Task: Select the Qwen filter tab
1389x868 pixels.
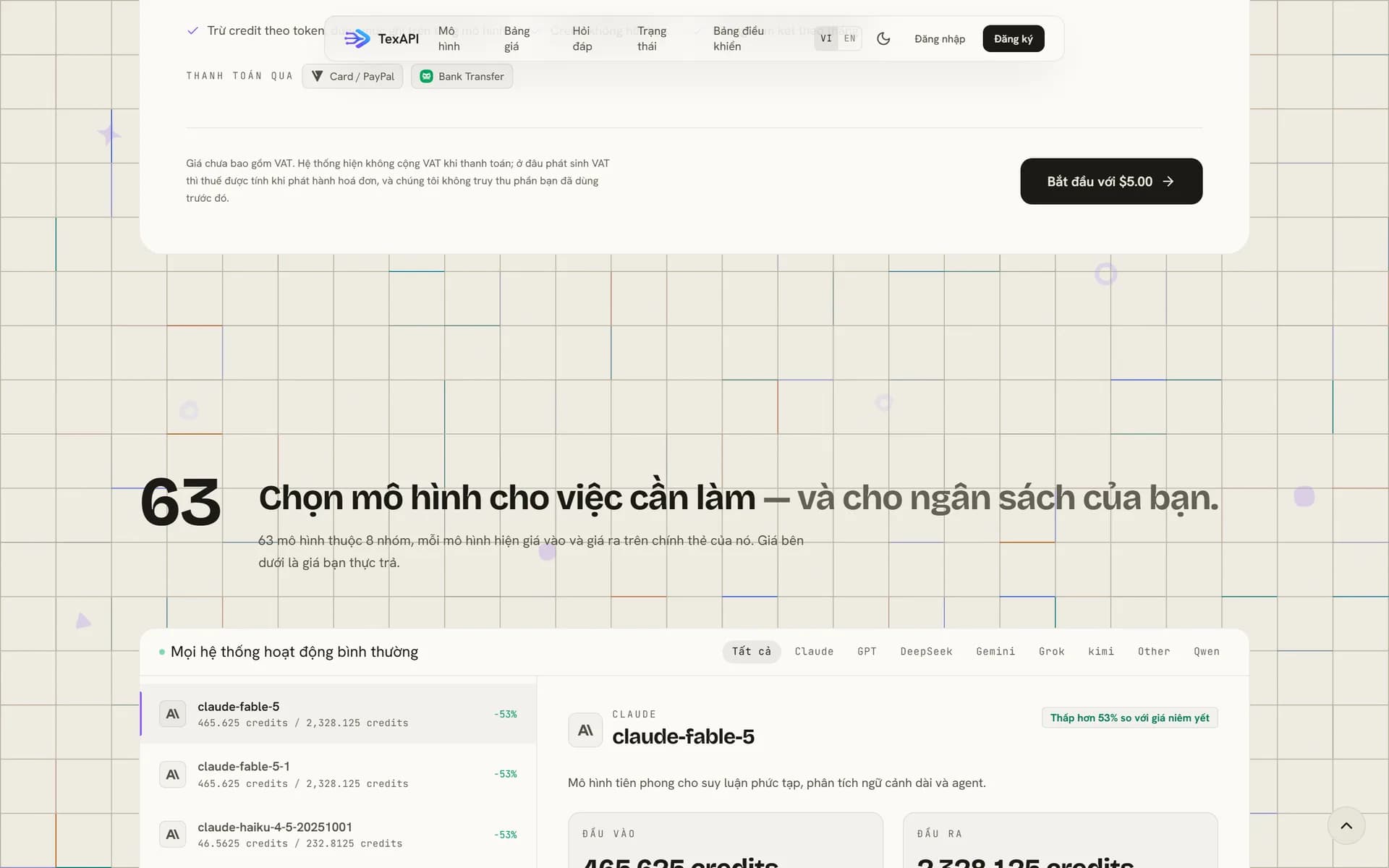Action: 1206,652
